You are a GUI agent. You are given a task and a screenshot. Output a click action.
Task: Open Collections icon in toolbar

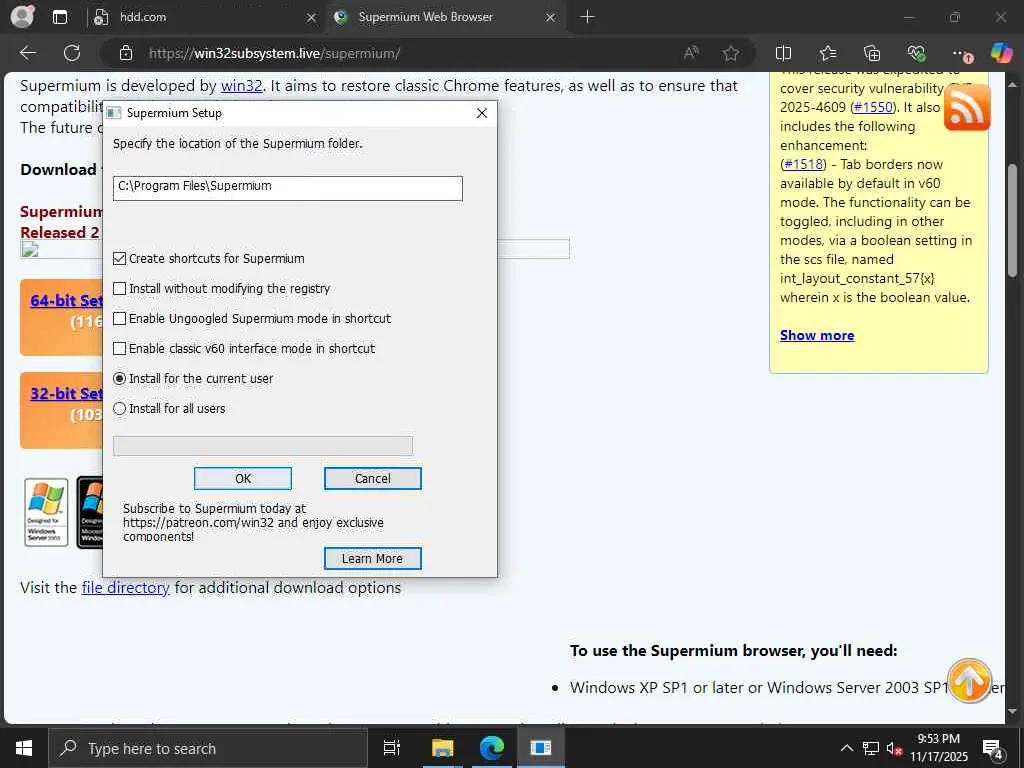point(872,53)
